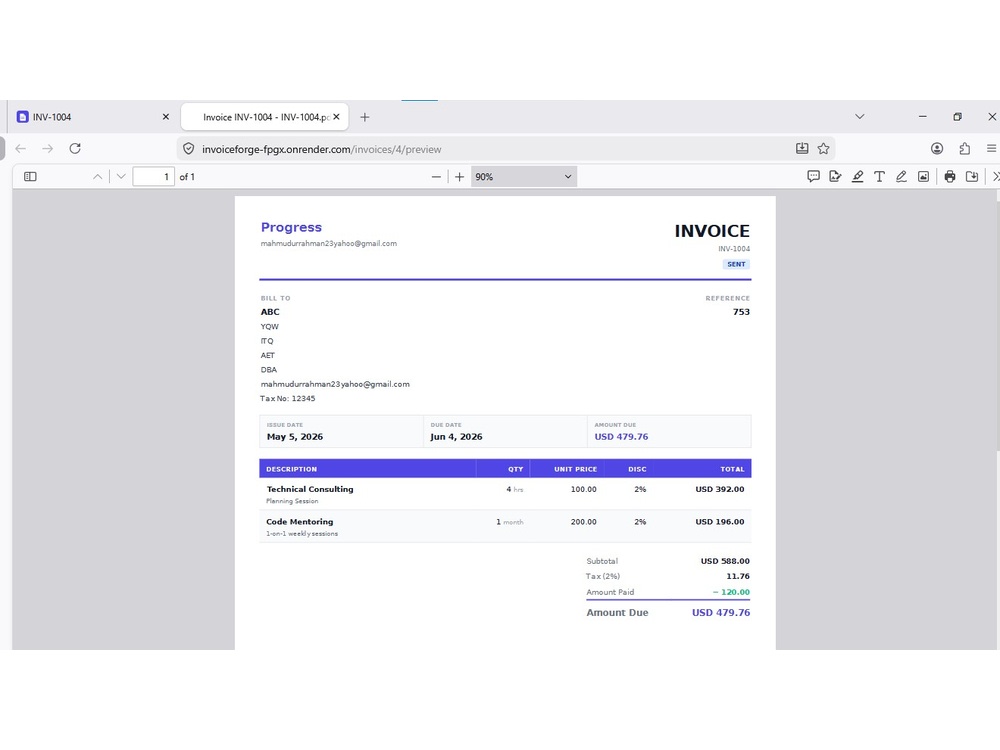This screenshot has height=750, width=1000.
Task: Close the INV-1004 tab
Action: [x=166, y=117]
